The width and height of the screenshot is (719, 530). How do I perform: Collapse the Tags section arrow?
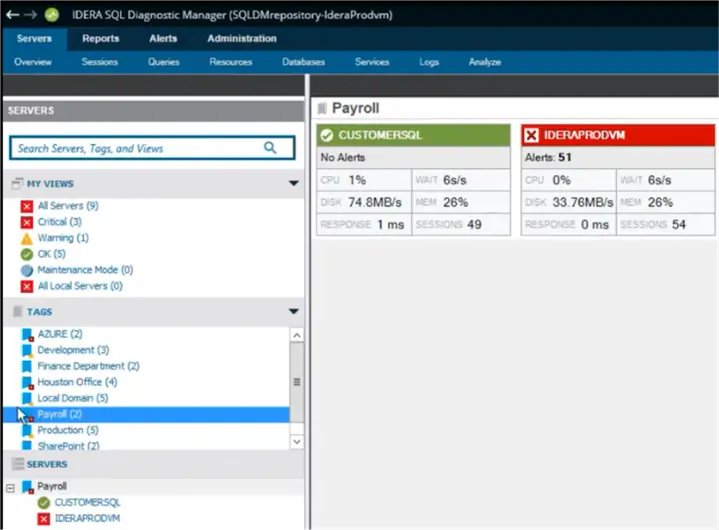(x=293, y=312)
